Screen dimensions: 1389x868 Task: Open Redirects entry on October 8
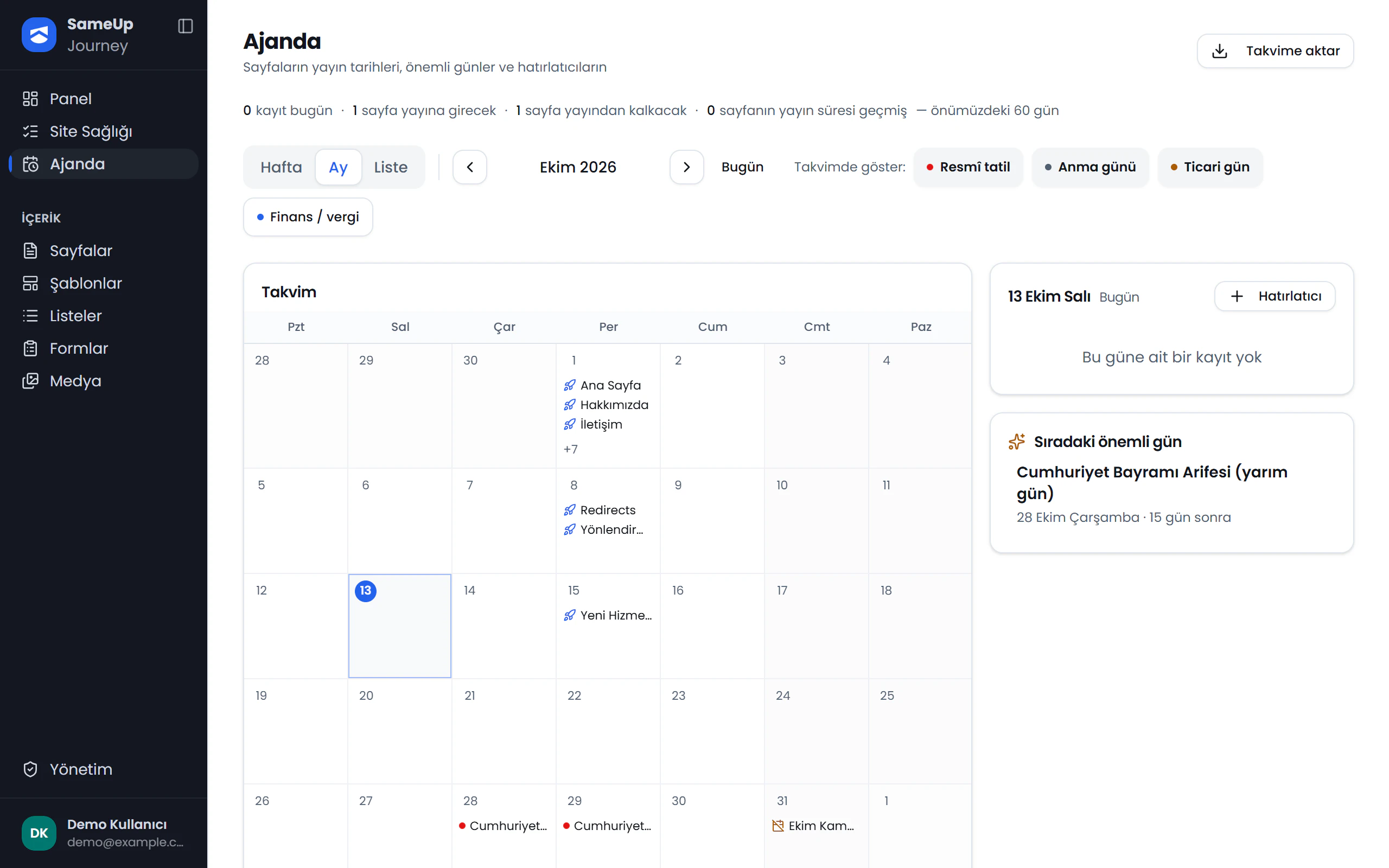[x=607, y=510]
